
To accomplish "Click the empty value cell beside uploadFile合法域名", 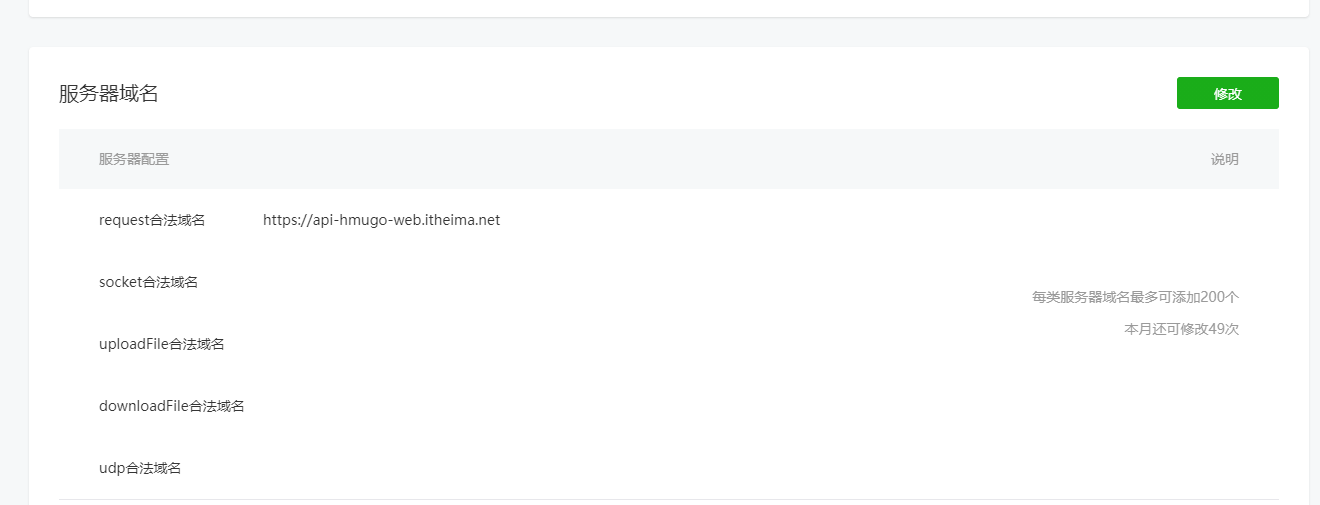I will [500, 344].
